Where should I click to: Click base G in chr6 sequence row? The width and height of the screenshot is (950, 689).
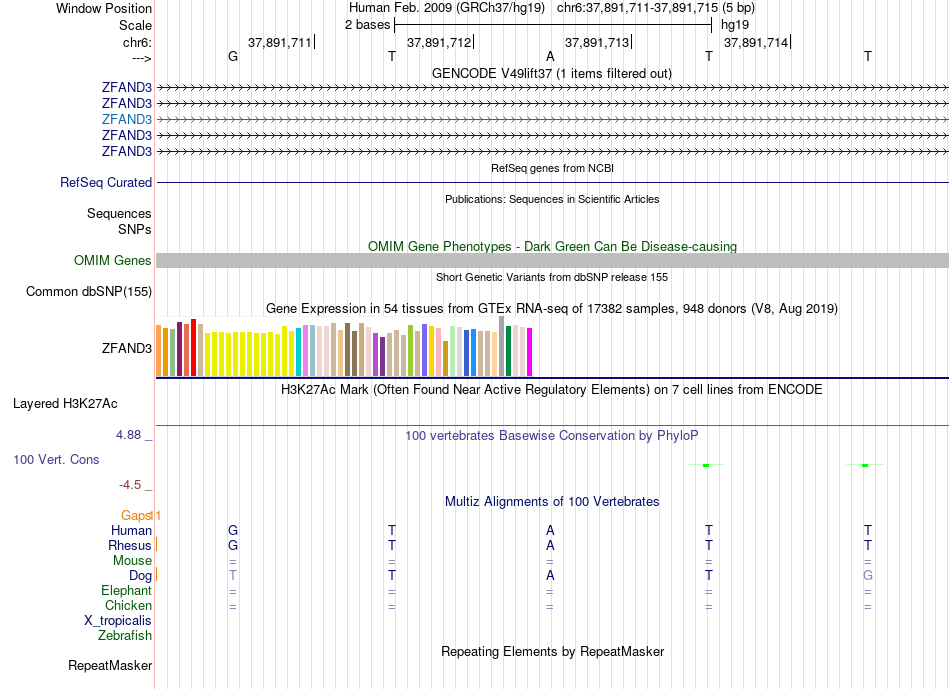pyautogui.click(x=233, y=56)
